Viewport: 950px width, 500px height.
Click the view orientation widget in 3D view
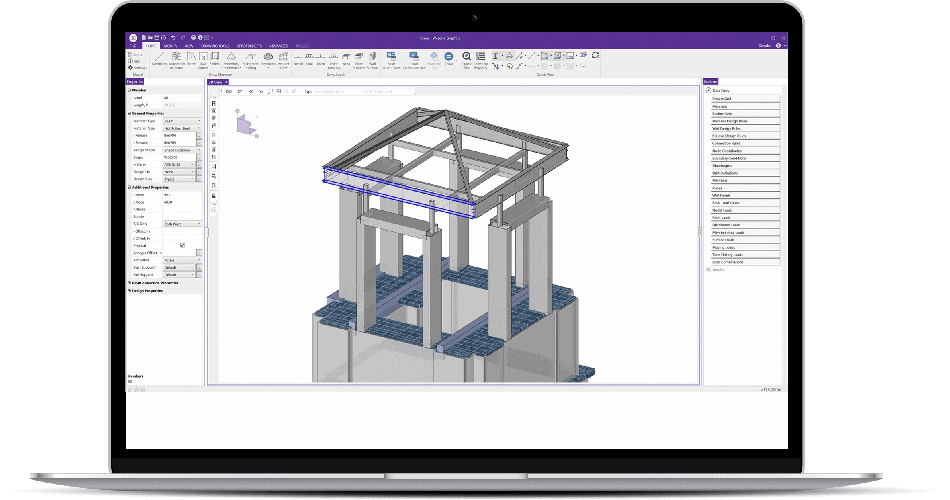(243, 123)
